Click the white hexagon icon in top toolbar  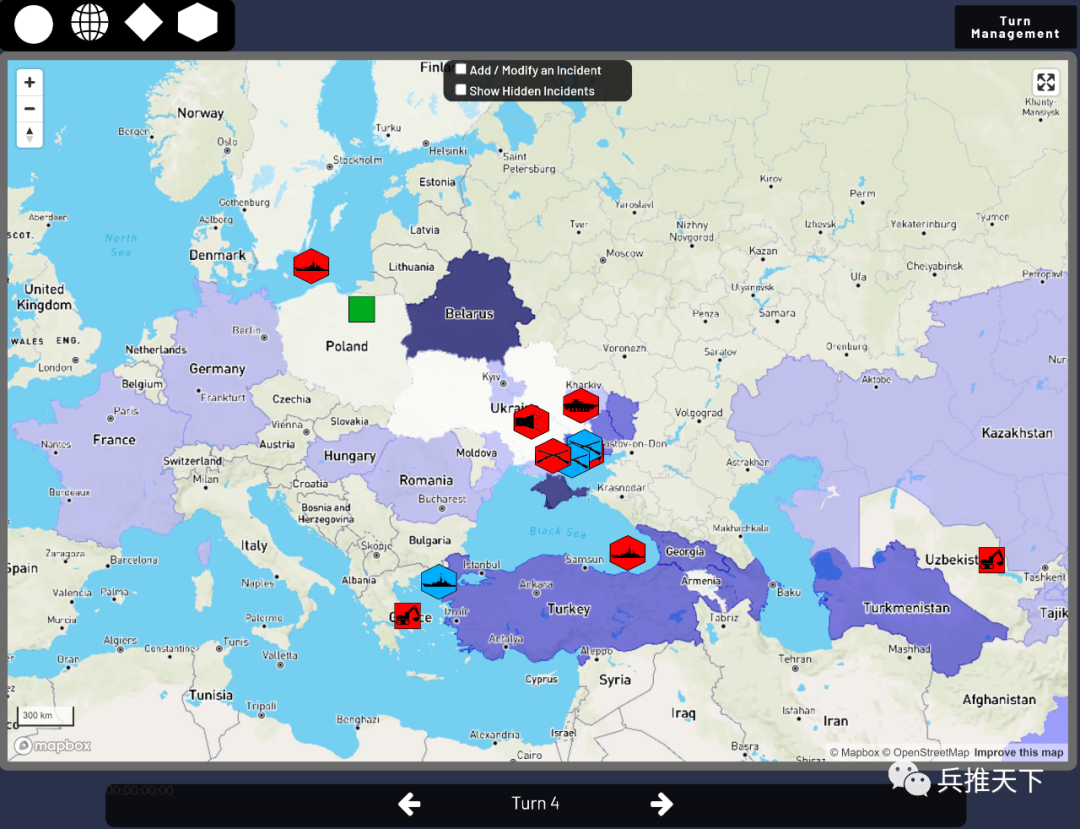(x=198, y=23)
